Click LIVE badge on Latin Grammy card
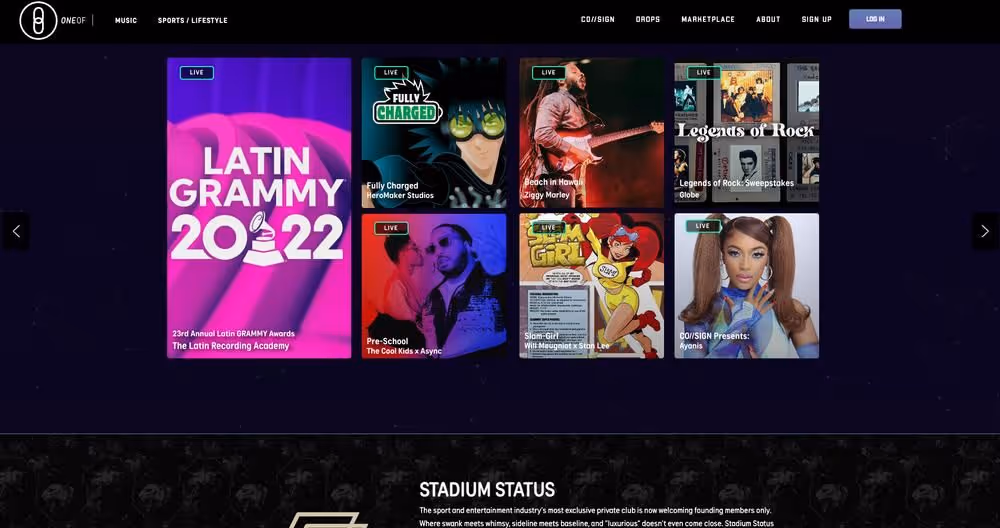Viewport: 1000px width, 528px height. tap(196, 73)
